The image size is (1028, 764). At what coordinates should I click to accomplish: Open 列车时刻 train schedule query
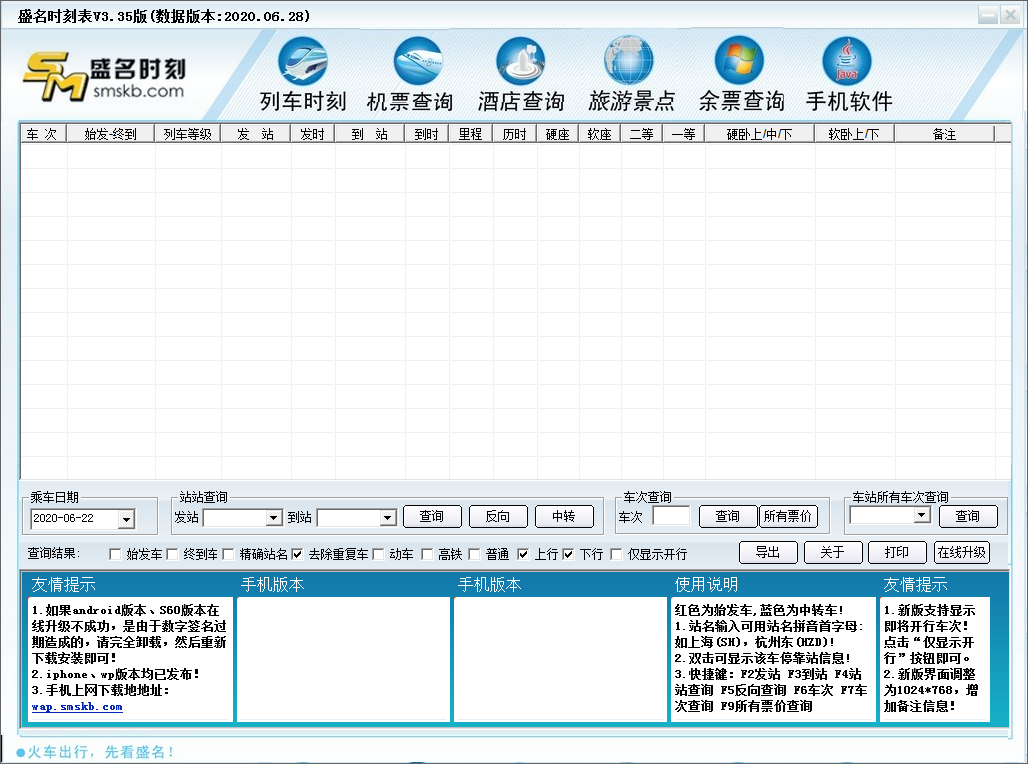coord(303,70)
